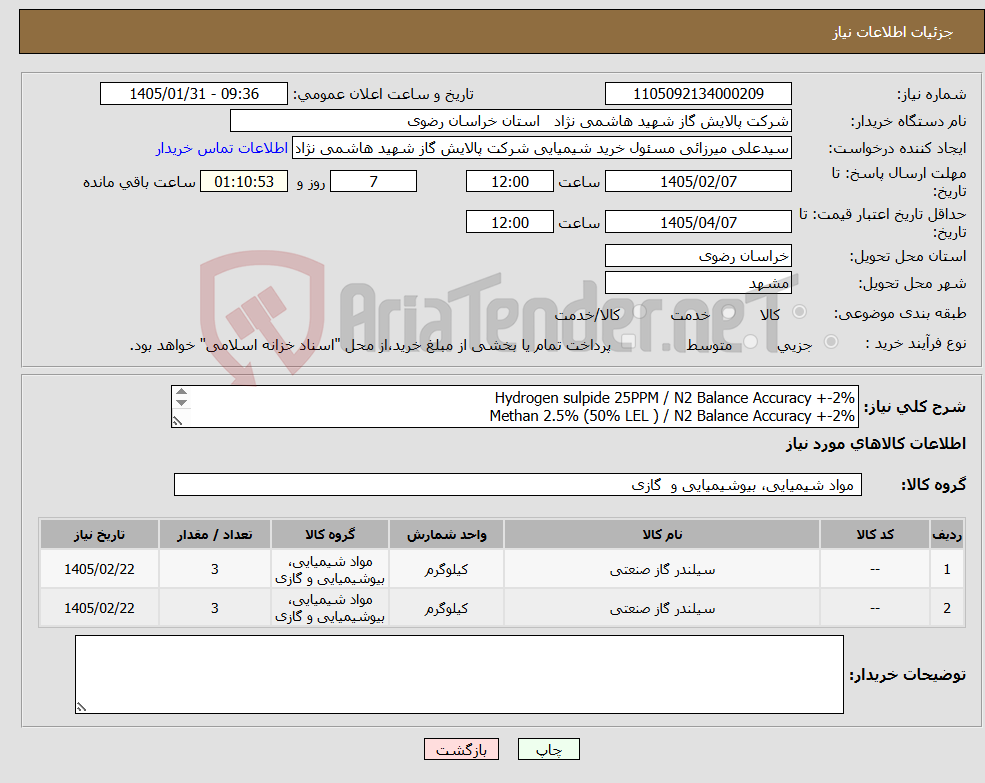This screenshot has width=985, height=783.
Task: Select the کالا/خدمت radio button
Action: [639, 312]
